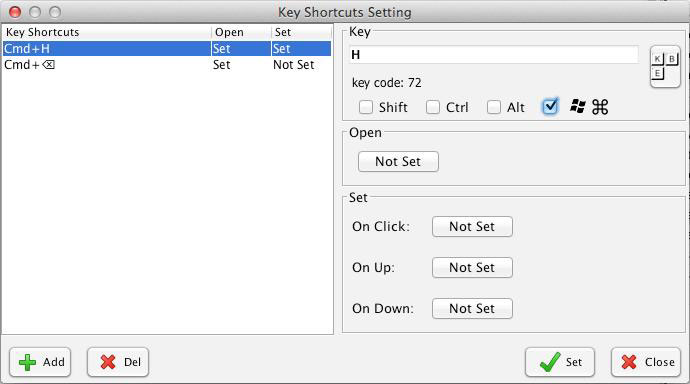Click the Windows logo icon
Viewport: 690px width, 384px height.
577,106
